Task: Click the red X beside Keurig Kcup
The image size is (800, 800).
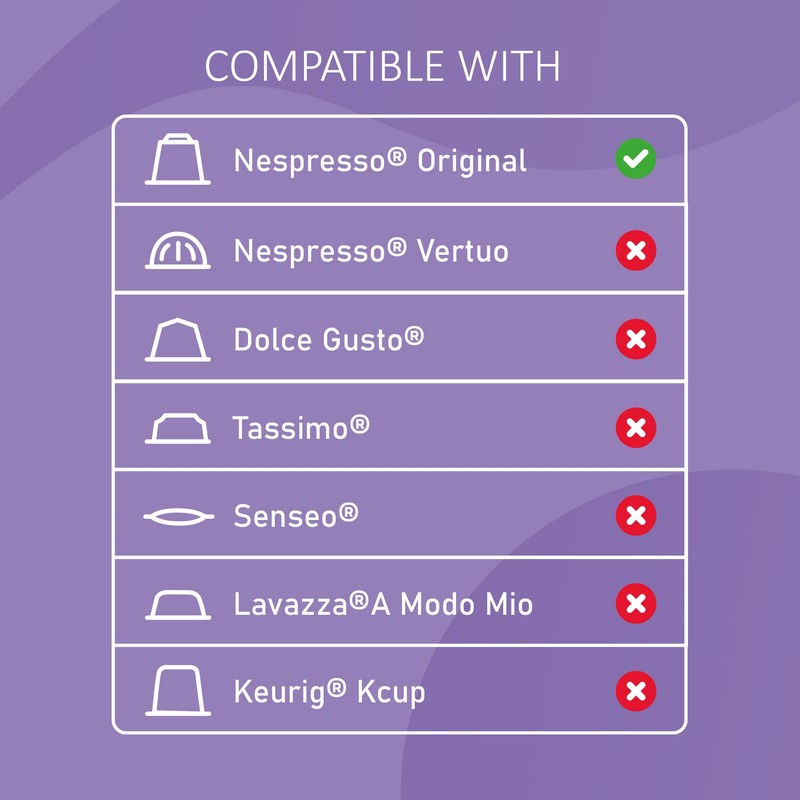Action: [x=635, y=692]
